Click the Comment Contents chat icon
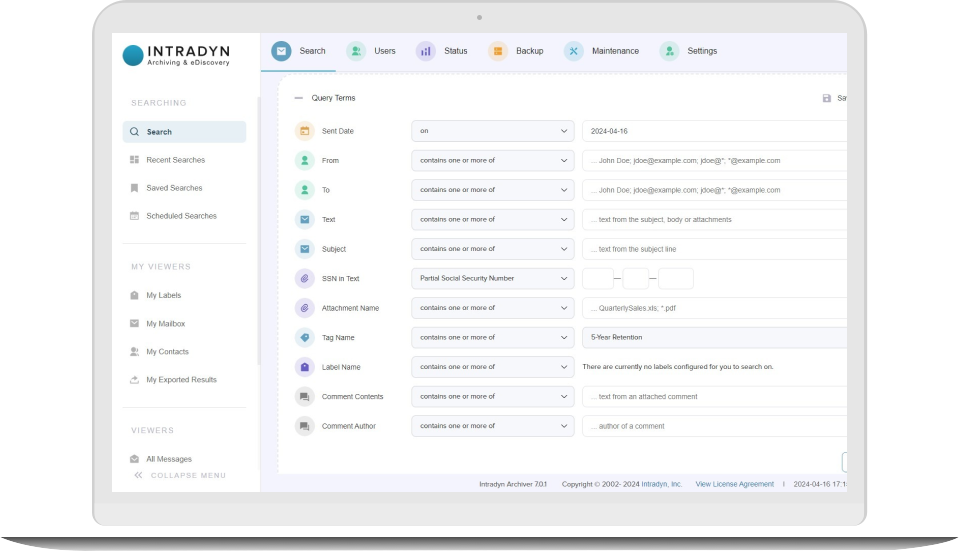 point(305,396)
